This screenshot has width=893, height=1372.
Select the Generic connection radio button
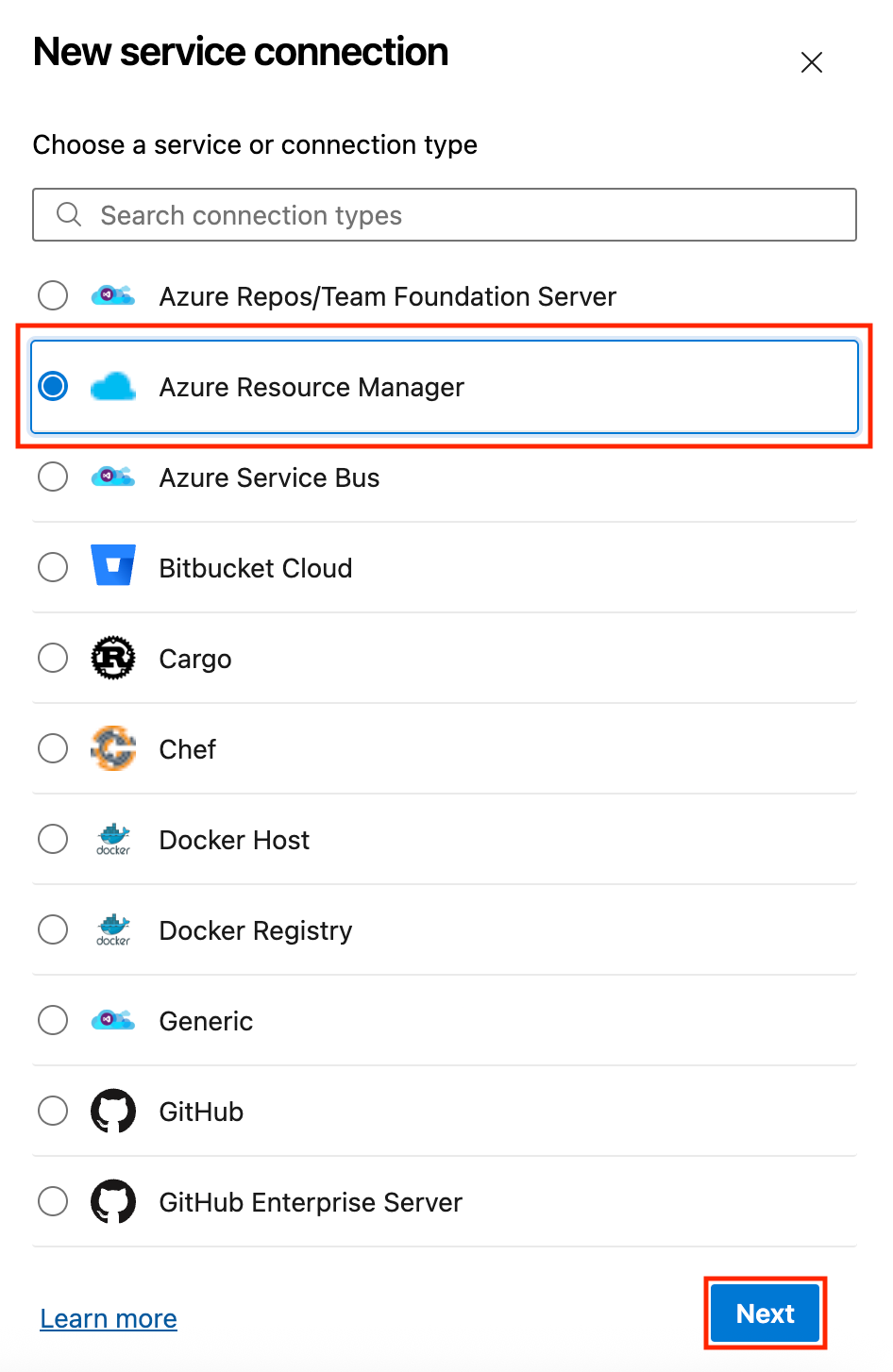point(53,1020)
